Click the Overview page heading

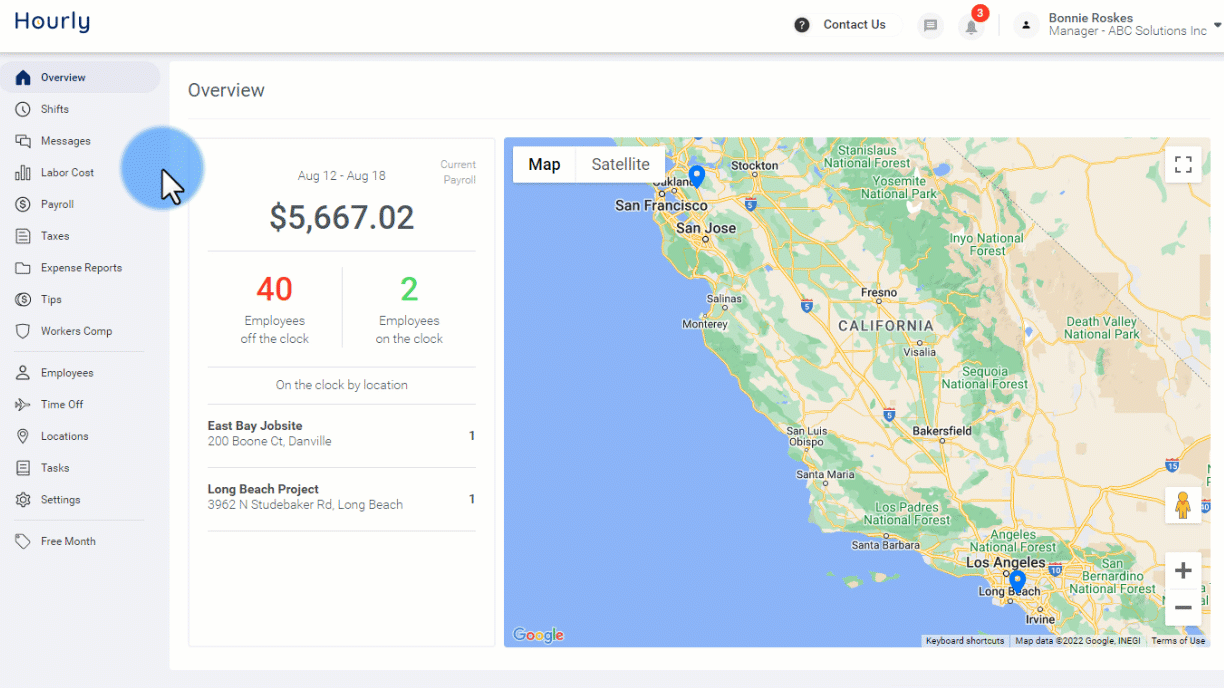(226, 90)
